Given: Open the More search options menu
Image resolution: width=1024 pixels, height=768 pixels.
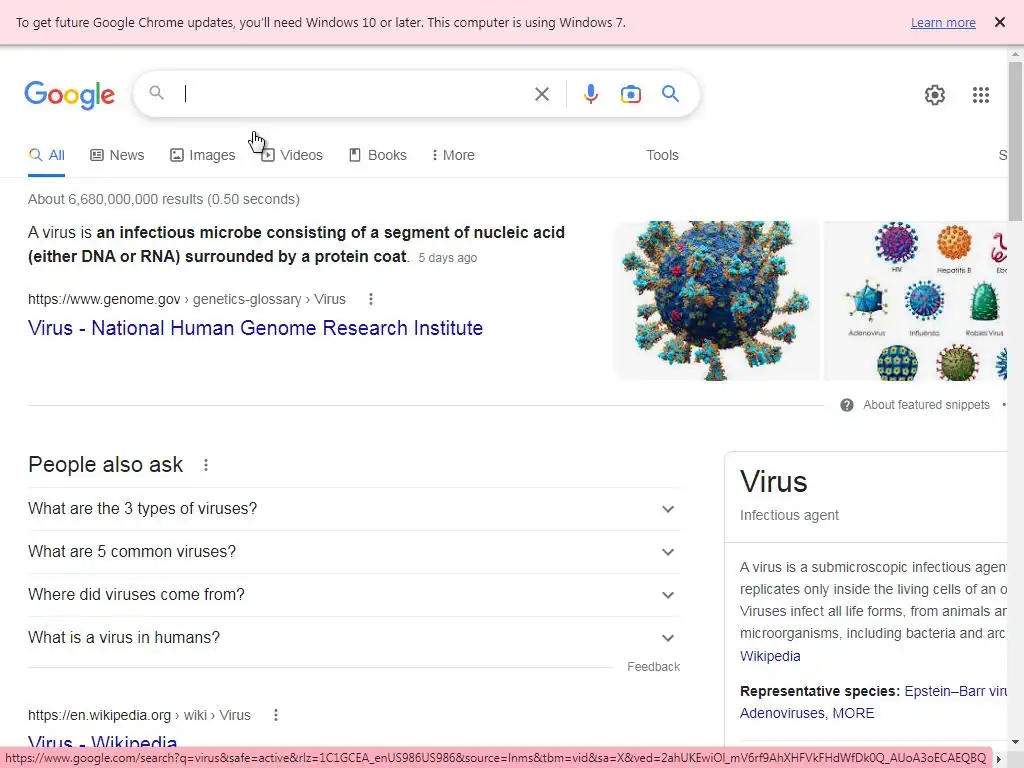Looking at the screenshot, I should click(453, 155).
